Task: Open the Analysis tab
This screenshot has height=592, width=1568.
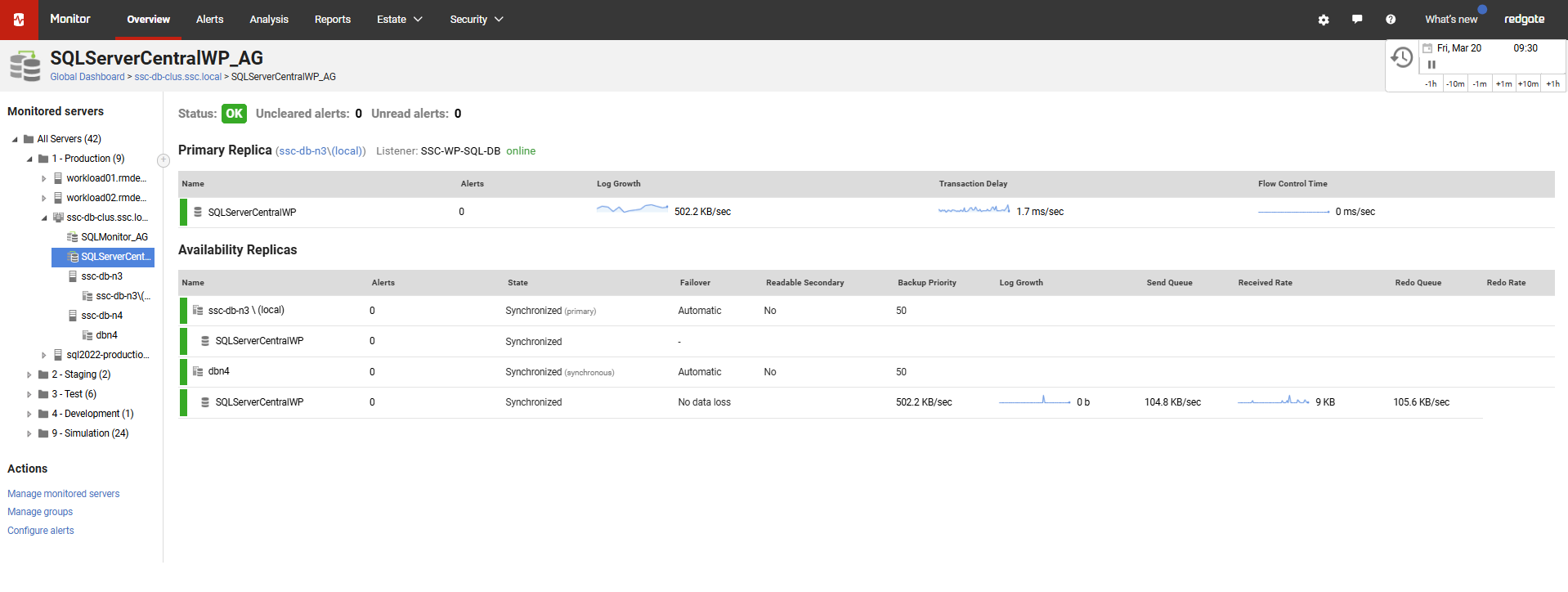Action: click(x=269, y=20)
